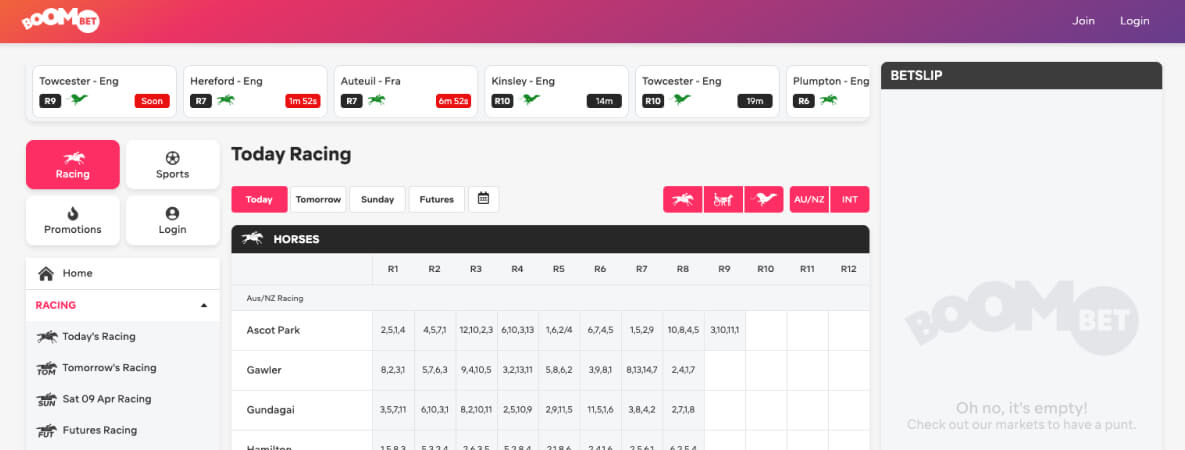The width and height of the screenshot is (1185, 450).
Task: Click the greyhound icon on Towcester R9 card
Action: [79, 100]
